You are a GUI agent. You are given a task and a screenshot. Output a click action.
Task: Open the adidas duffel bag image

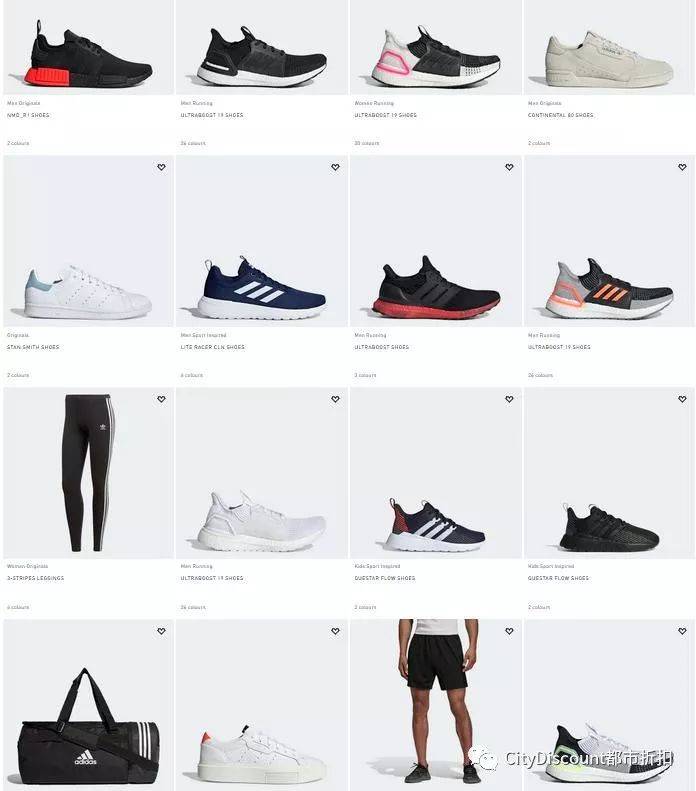[88, 705]
